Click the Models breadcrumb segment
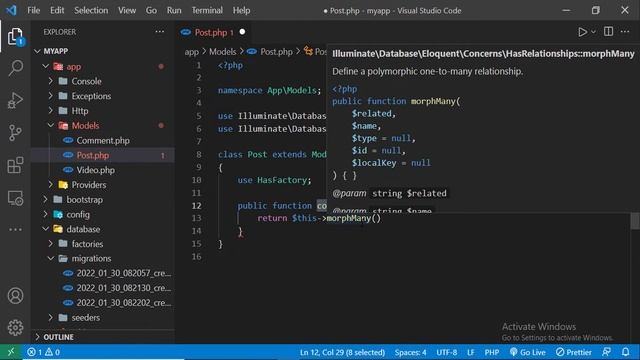Screen dimensions: 640x360 (x=222, y=52)
